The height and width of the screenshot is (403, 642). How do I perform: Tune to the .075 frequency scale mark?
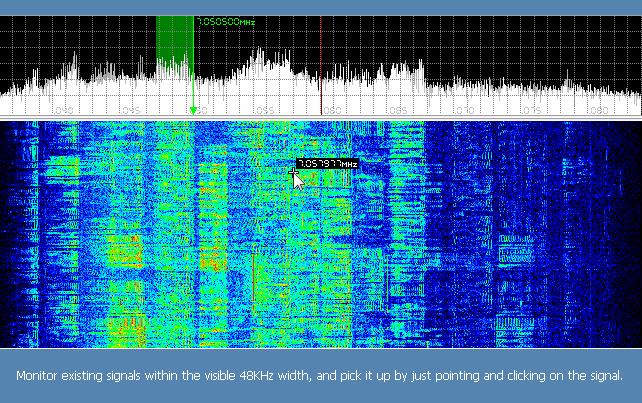click(x=532, y=110)
